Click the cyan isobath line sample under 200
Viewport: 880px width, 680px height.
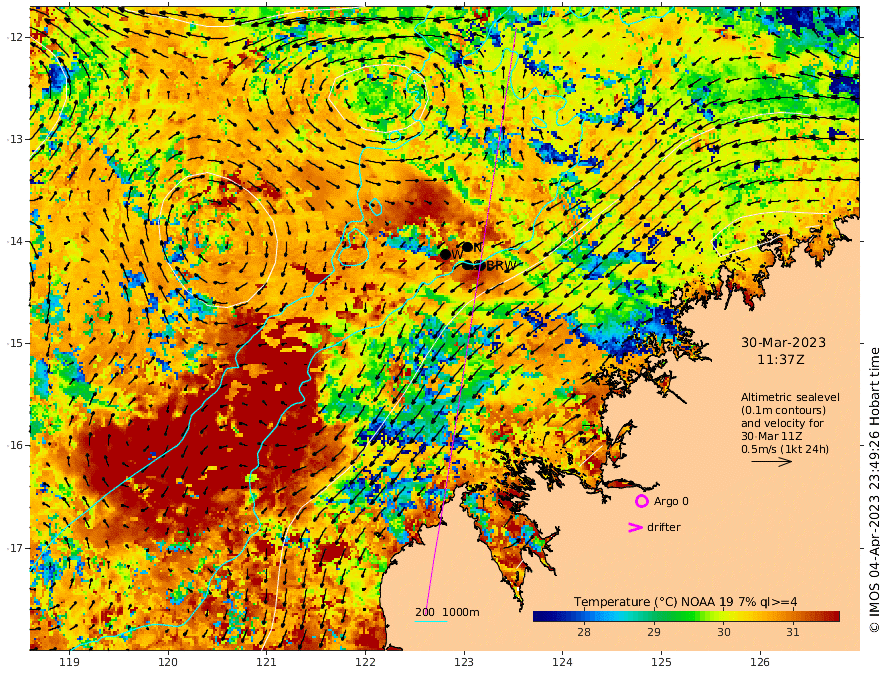pos(430,621)
